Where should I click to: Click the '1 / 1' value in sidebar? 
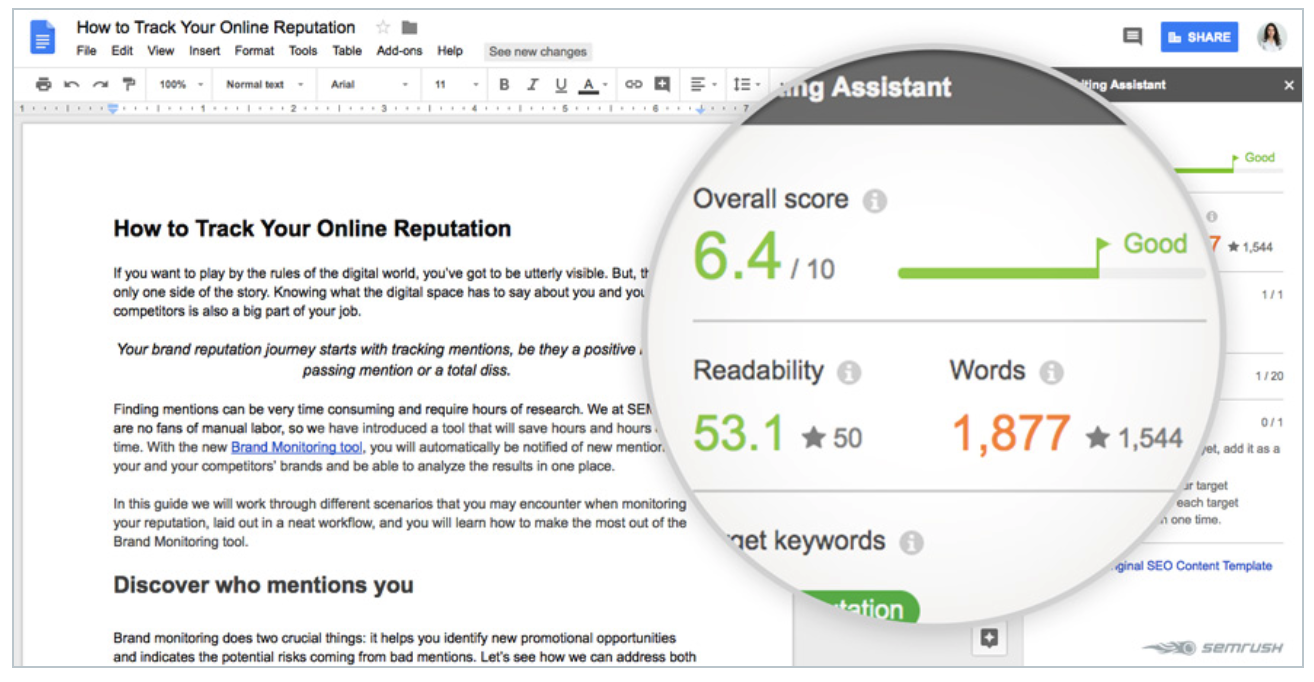(x=1272, y=295)
